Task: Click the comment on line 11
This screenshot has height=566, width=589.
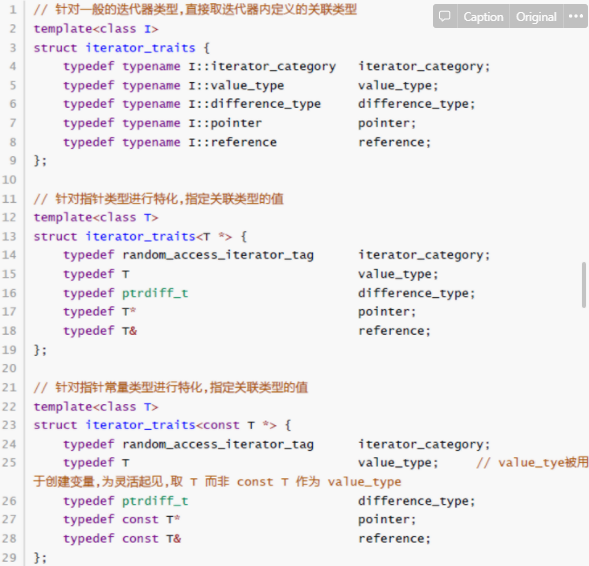Action: (x=159, y=199)
